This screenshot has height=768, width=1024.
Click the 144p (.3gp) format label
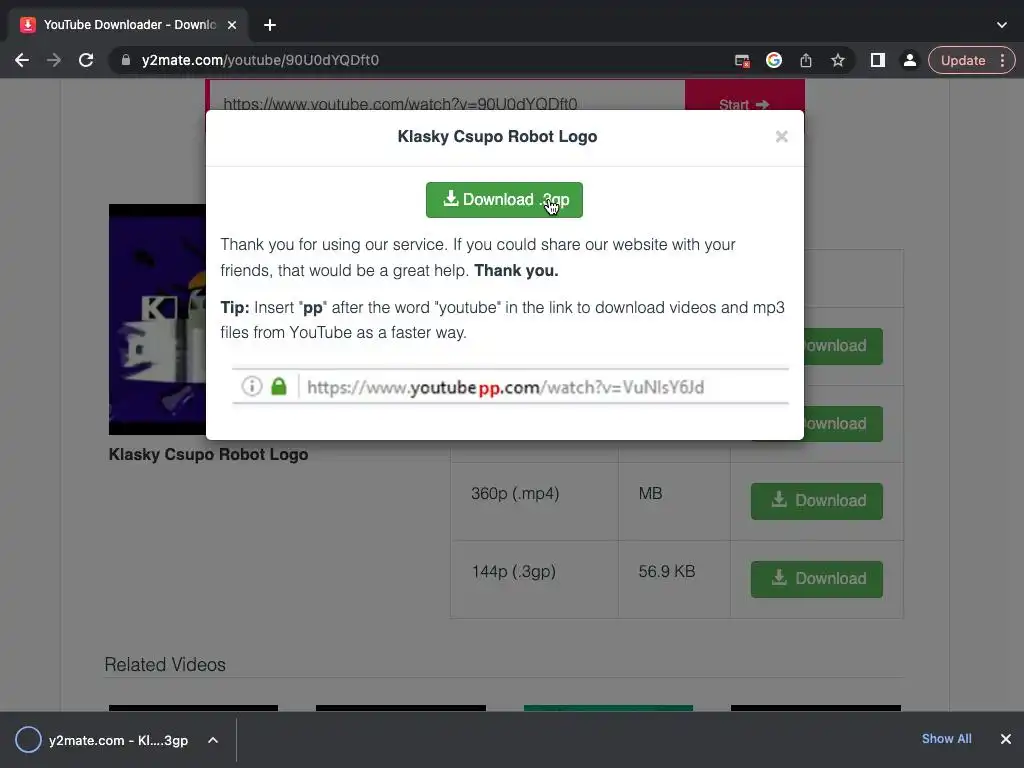tap(514, 571)
